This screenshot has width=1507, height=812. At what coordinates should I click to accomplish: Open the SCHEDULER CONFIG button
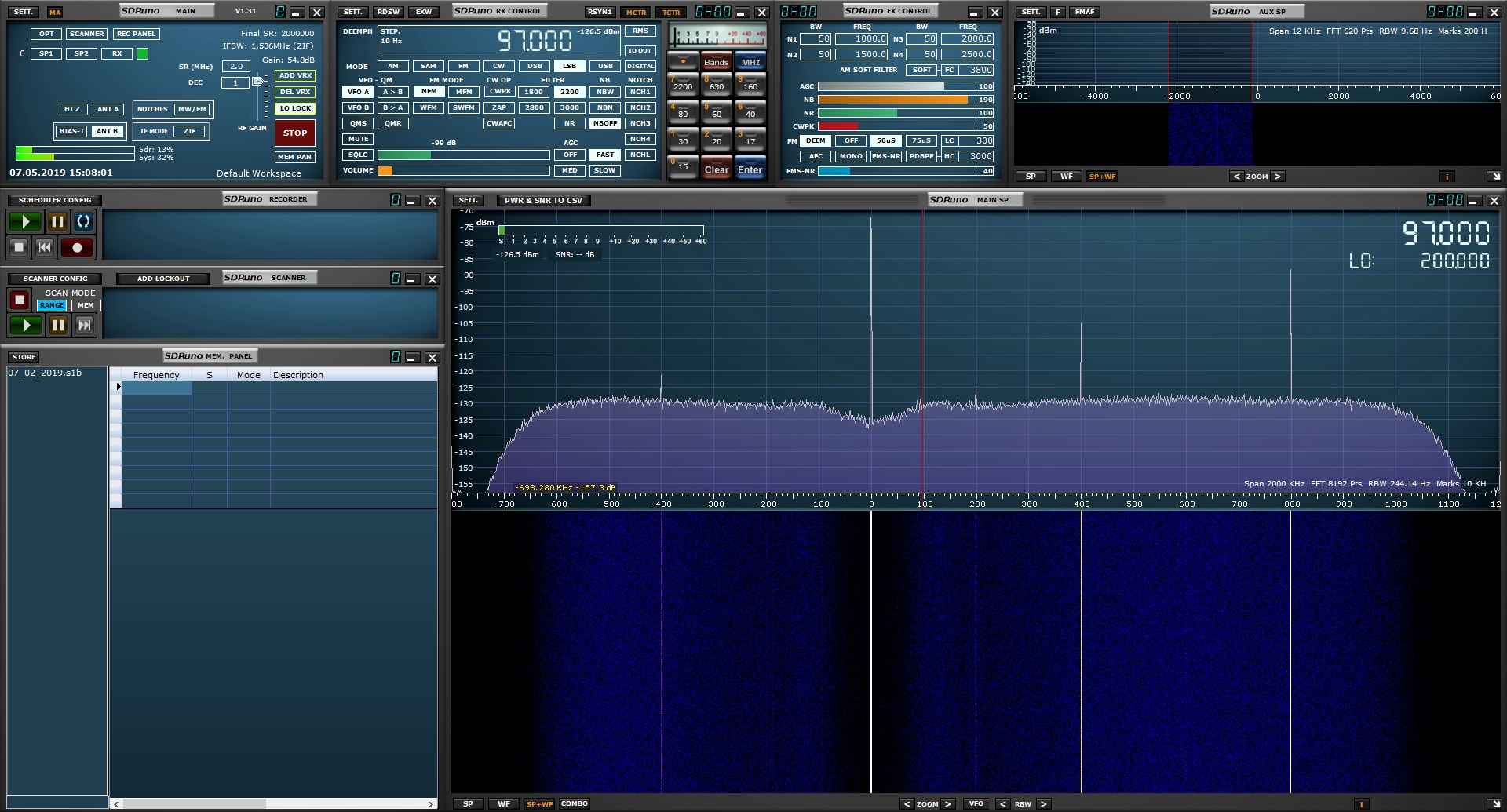click(55, 200)
